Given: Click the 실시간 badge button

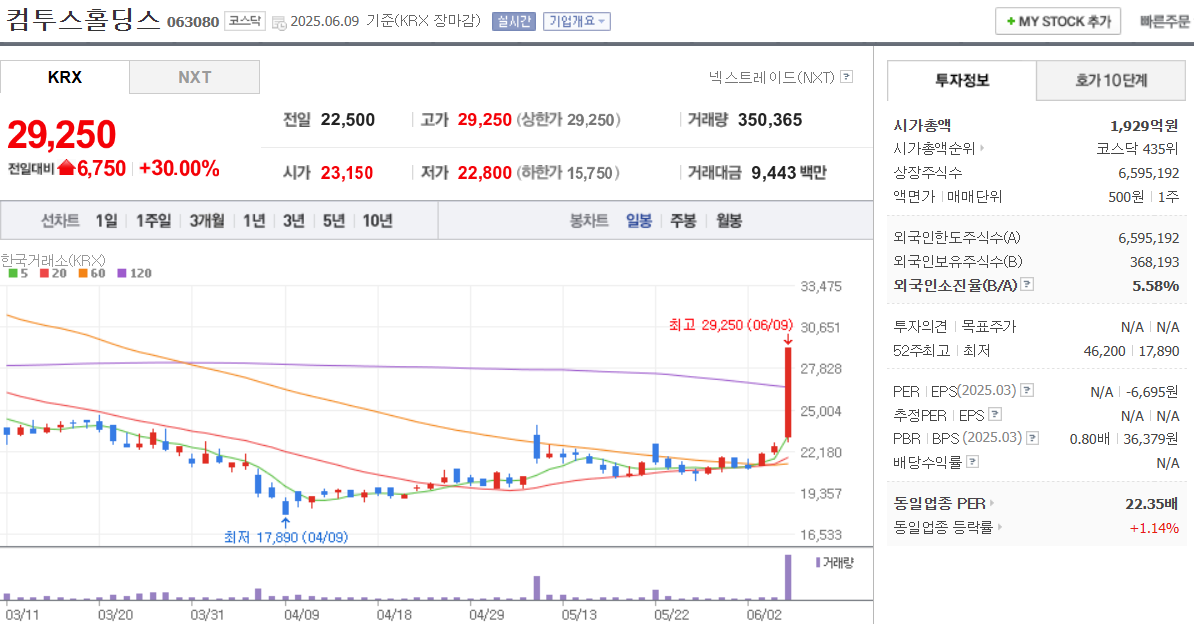Looking at the screenshot, I should 514,21.
